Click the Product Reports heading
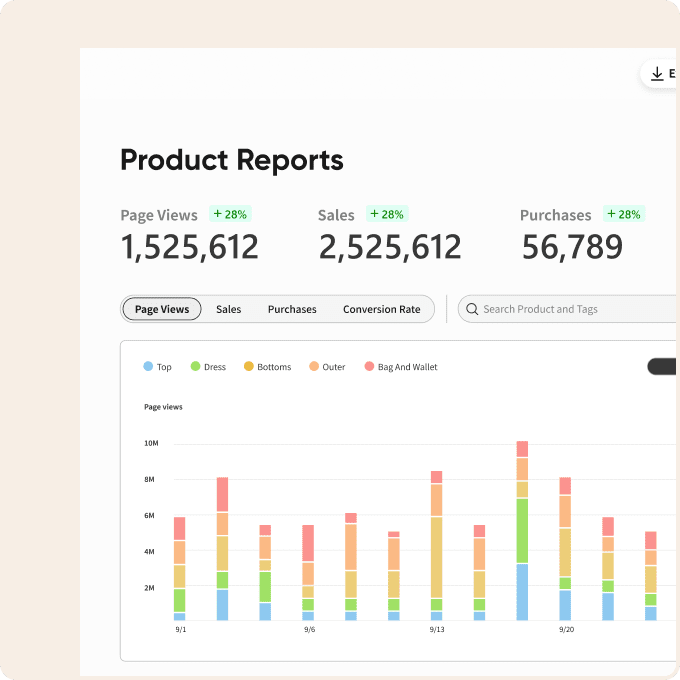Viewport: 680px width, 680px height. coord(231,160)
